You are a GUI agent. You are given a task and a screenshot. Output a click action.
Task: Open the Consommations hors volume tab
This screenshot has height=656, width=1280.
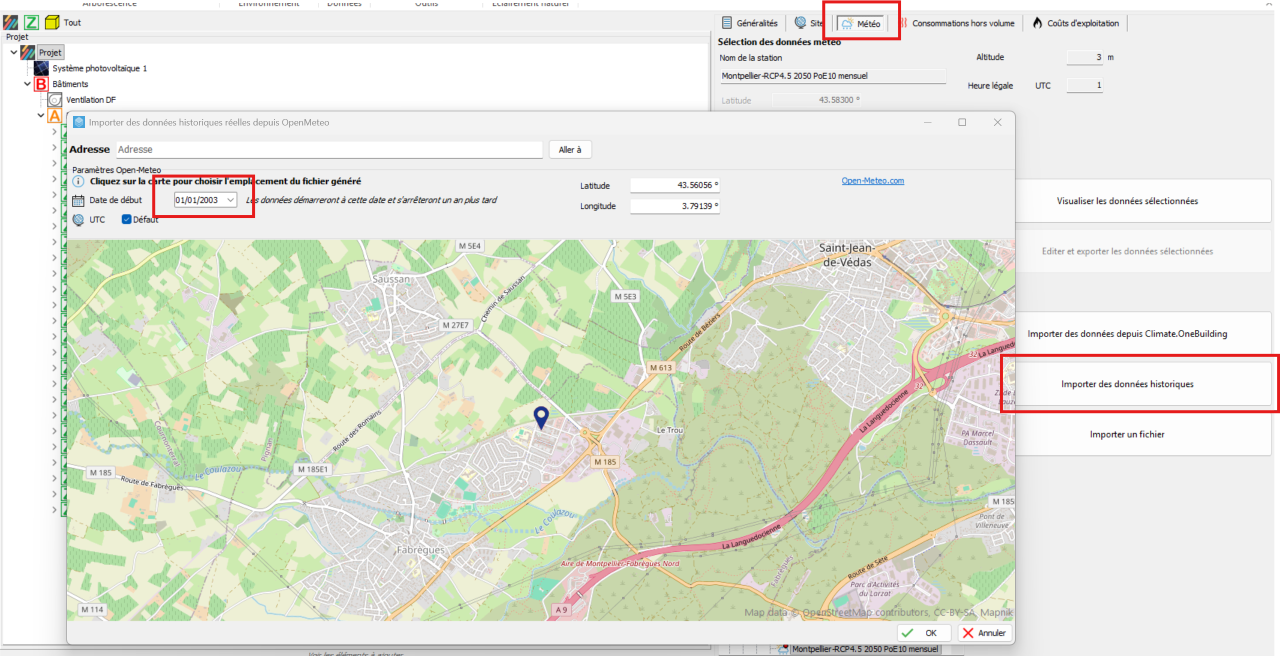956,23
